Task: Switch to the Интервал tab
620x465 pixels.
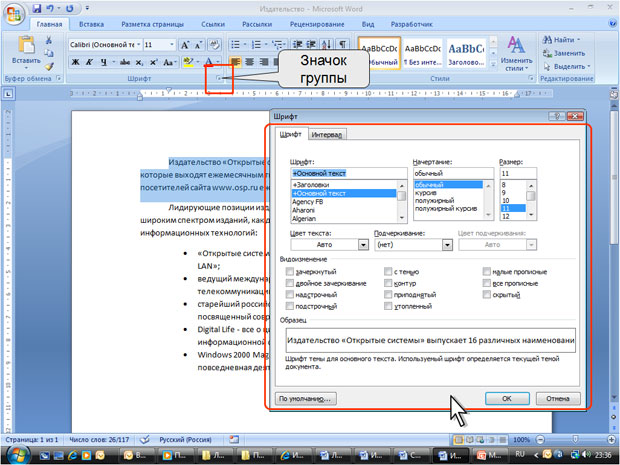Action: pyautogui.click(x=327, y=134)
